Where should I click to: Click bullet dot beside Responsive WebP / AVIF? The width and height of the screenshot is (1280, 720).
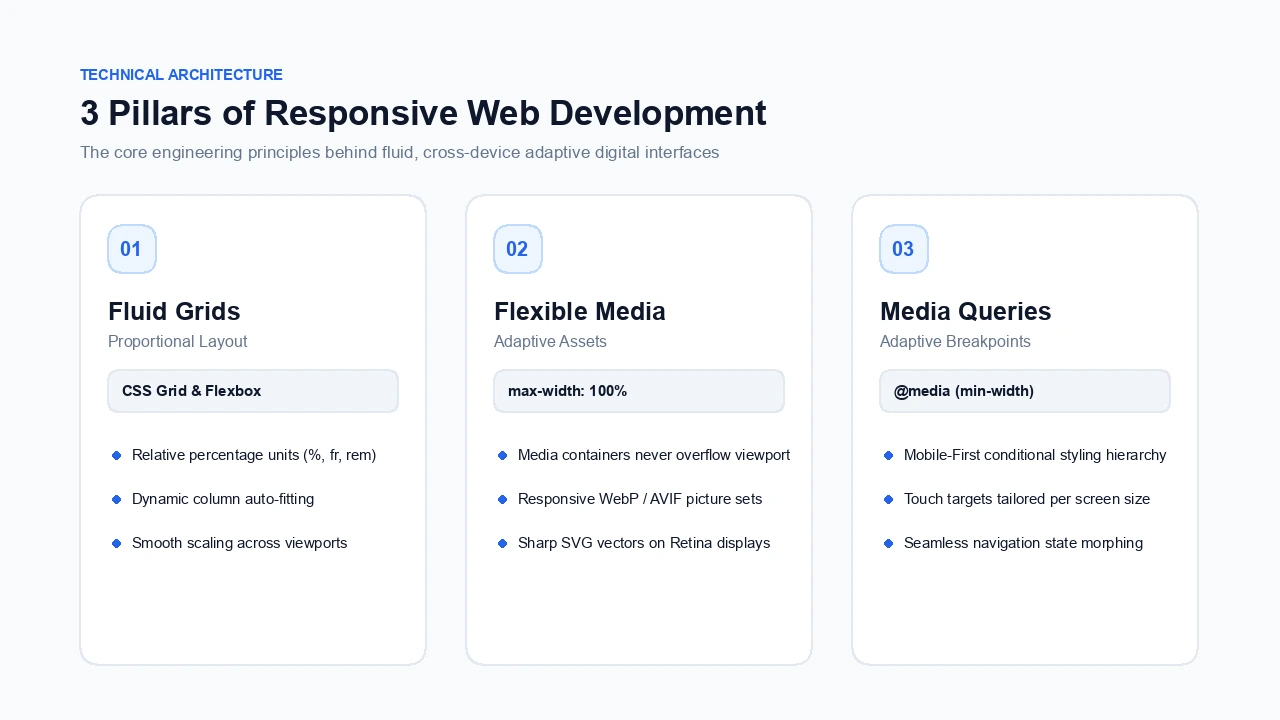pyautogui.click(x=502, y=499)
